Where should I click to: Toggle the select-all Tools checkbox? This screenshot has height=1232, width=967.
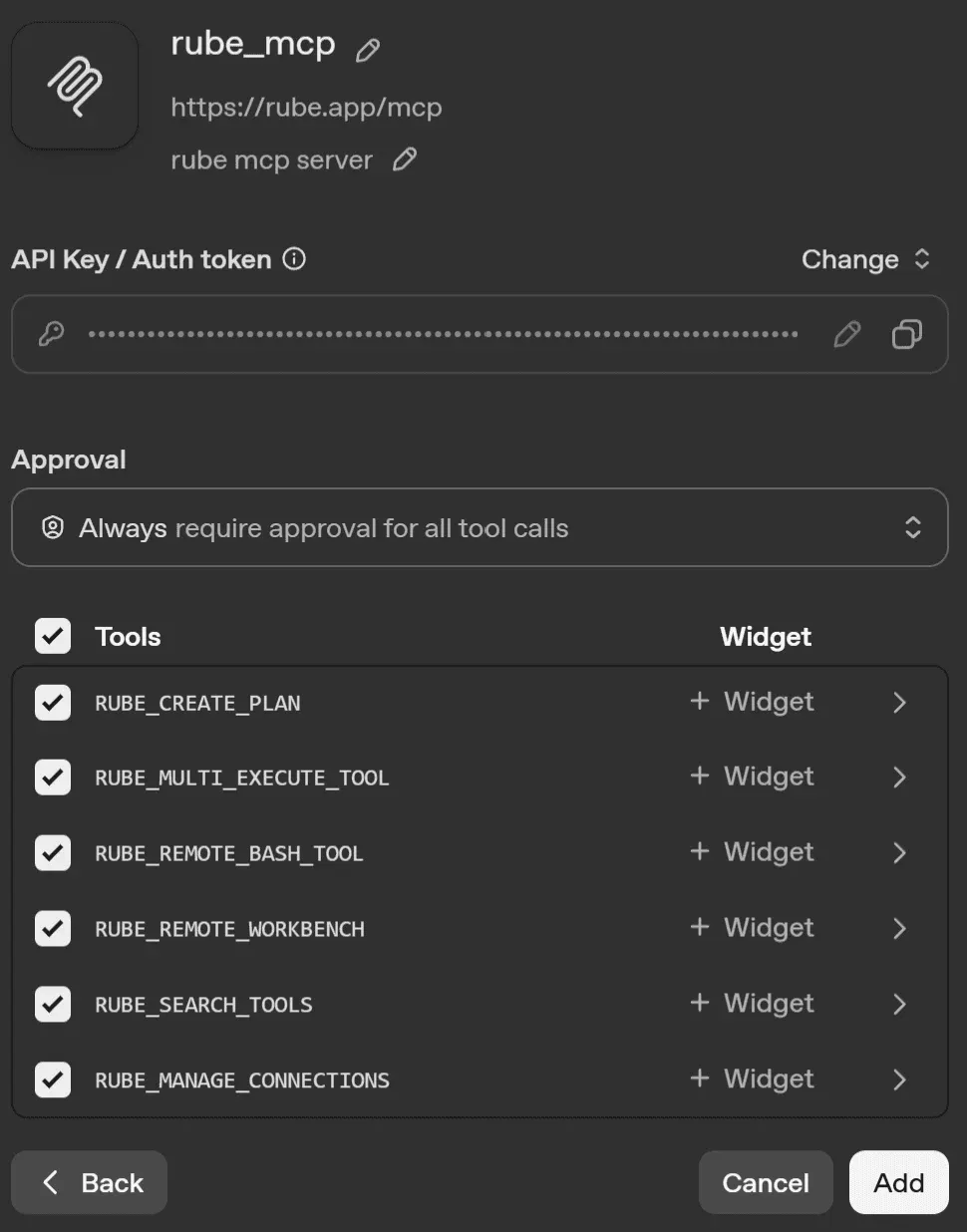pyautogui.click(x=53, y=636)
